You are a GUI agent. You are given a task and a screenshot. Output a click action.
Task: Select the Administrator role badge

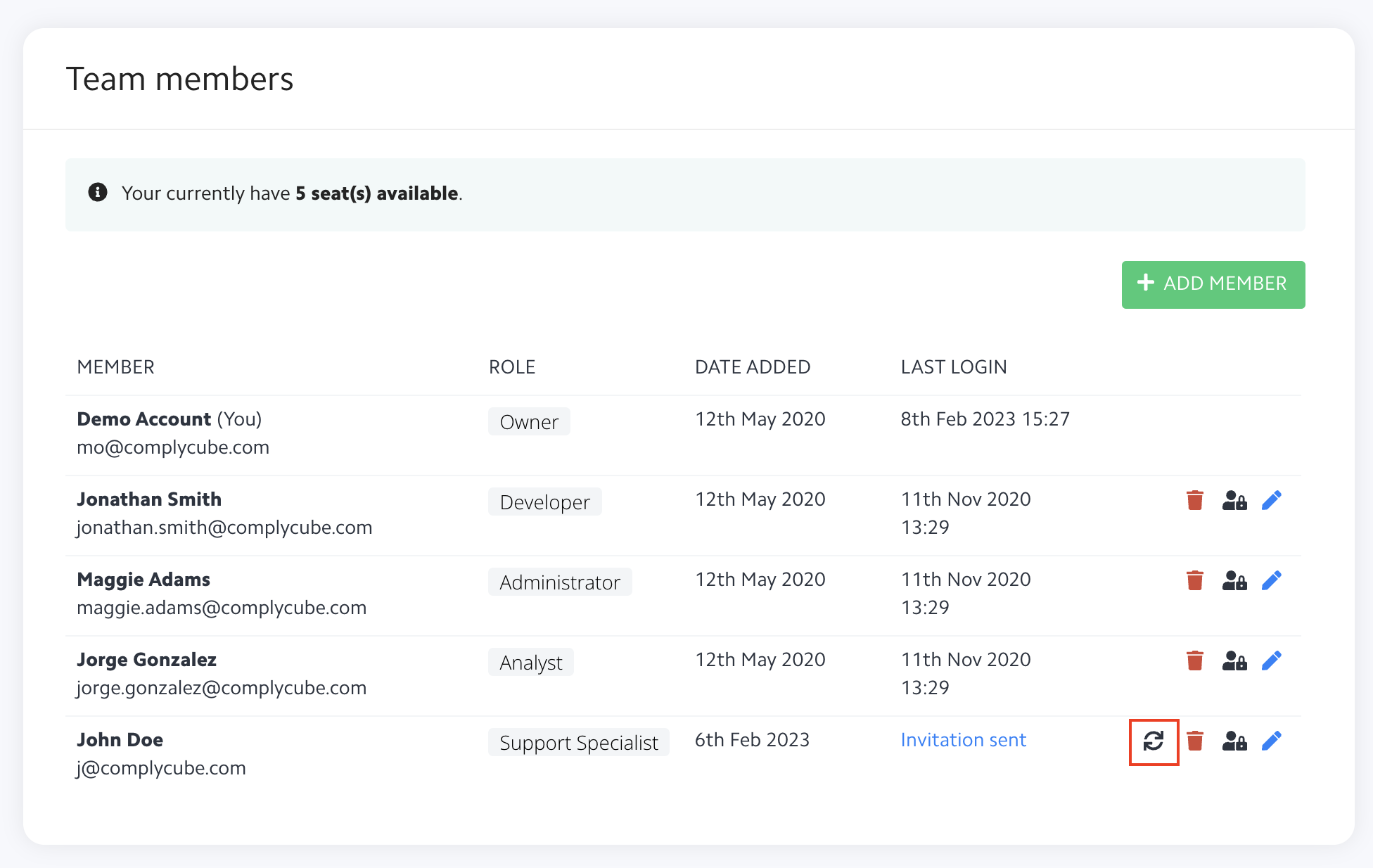point(560,582)
